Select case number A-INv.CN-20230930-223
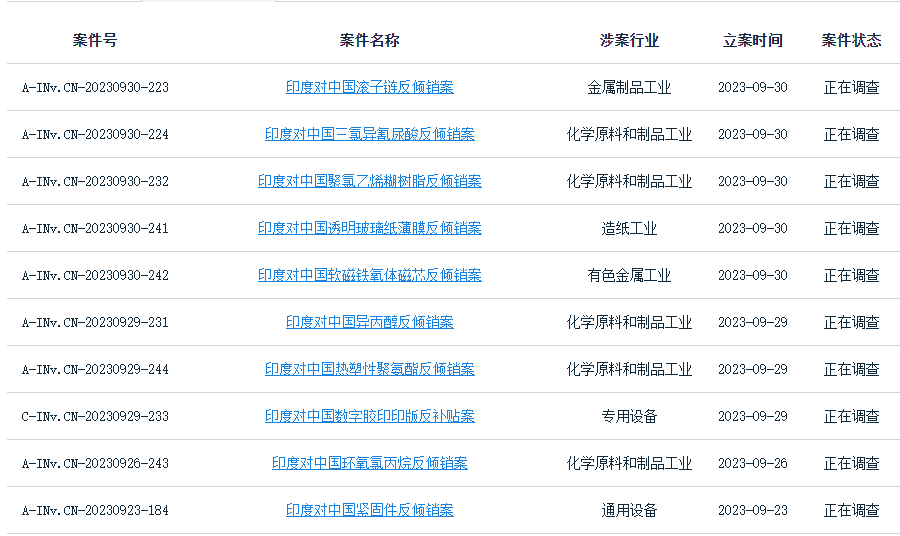This screenshot has width=900, height=536. (95, 87)
